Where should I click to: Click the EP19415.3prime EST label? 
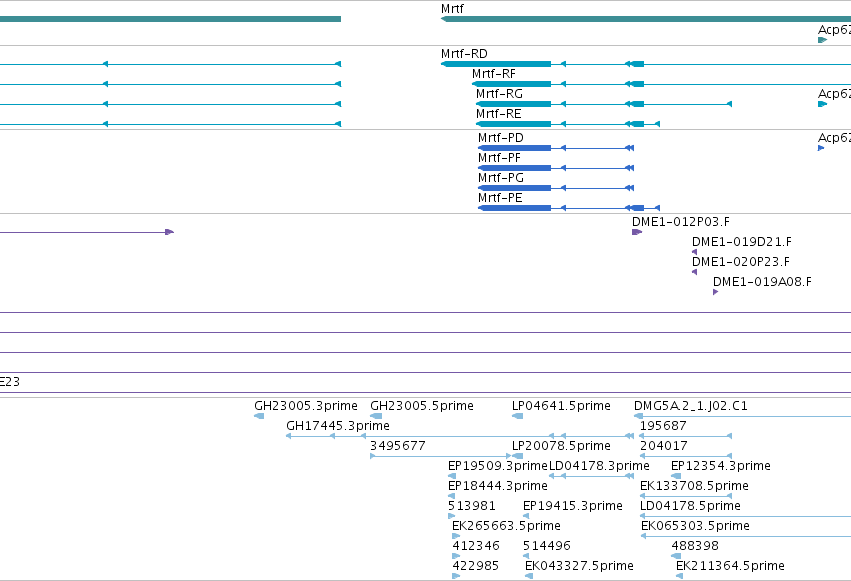[x=573, y=506]
